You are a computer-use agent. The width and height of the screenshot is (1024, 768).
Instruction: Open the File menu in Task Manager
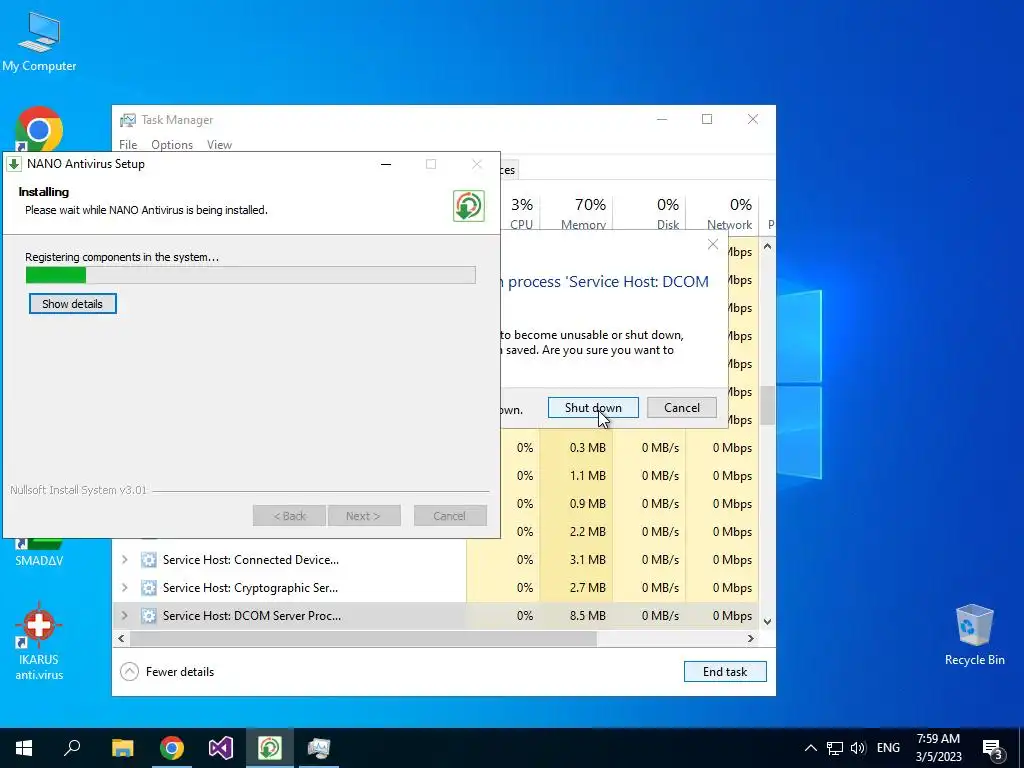pos(128,145)
